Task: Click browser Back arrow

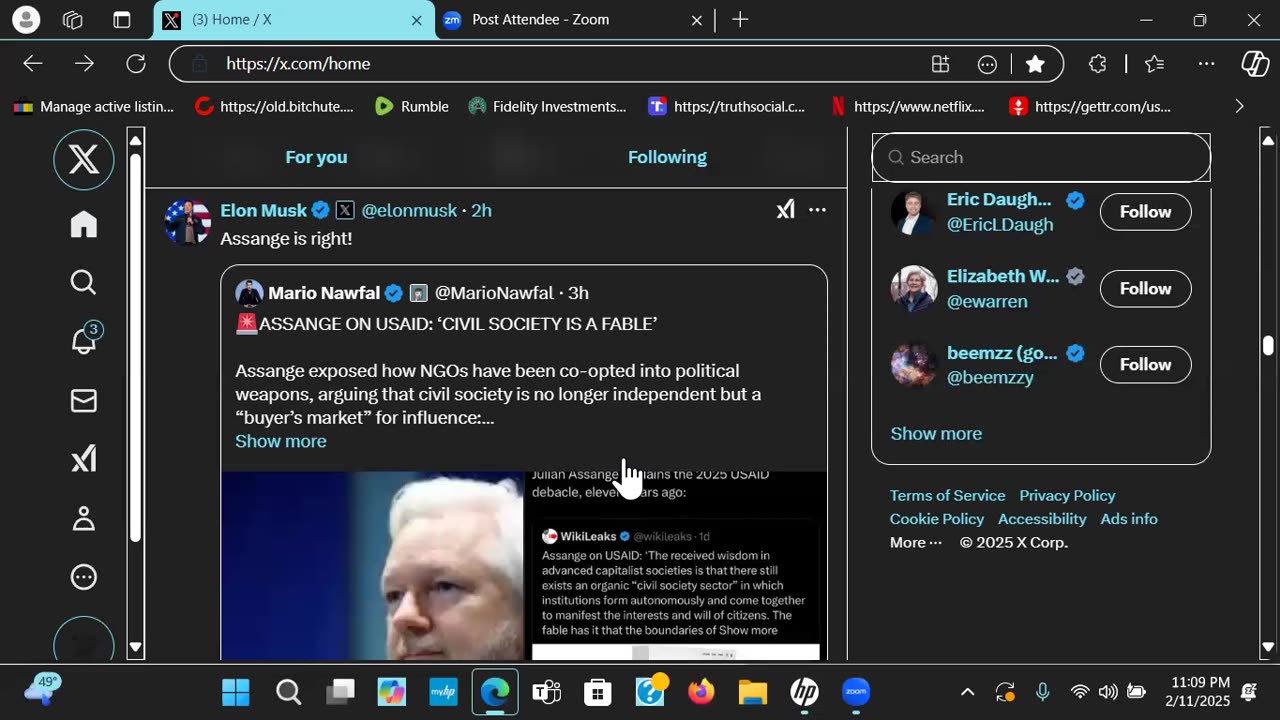Action: [33, 64]
